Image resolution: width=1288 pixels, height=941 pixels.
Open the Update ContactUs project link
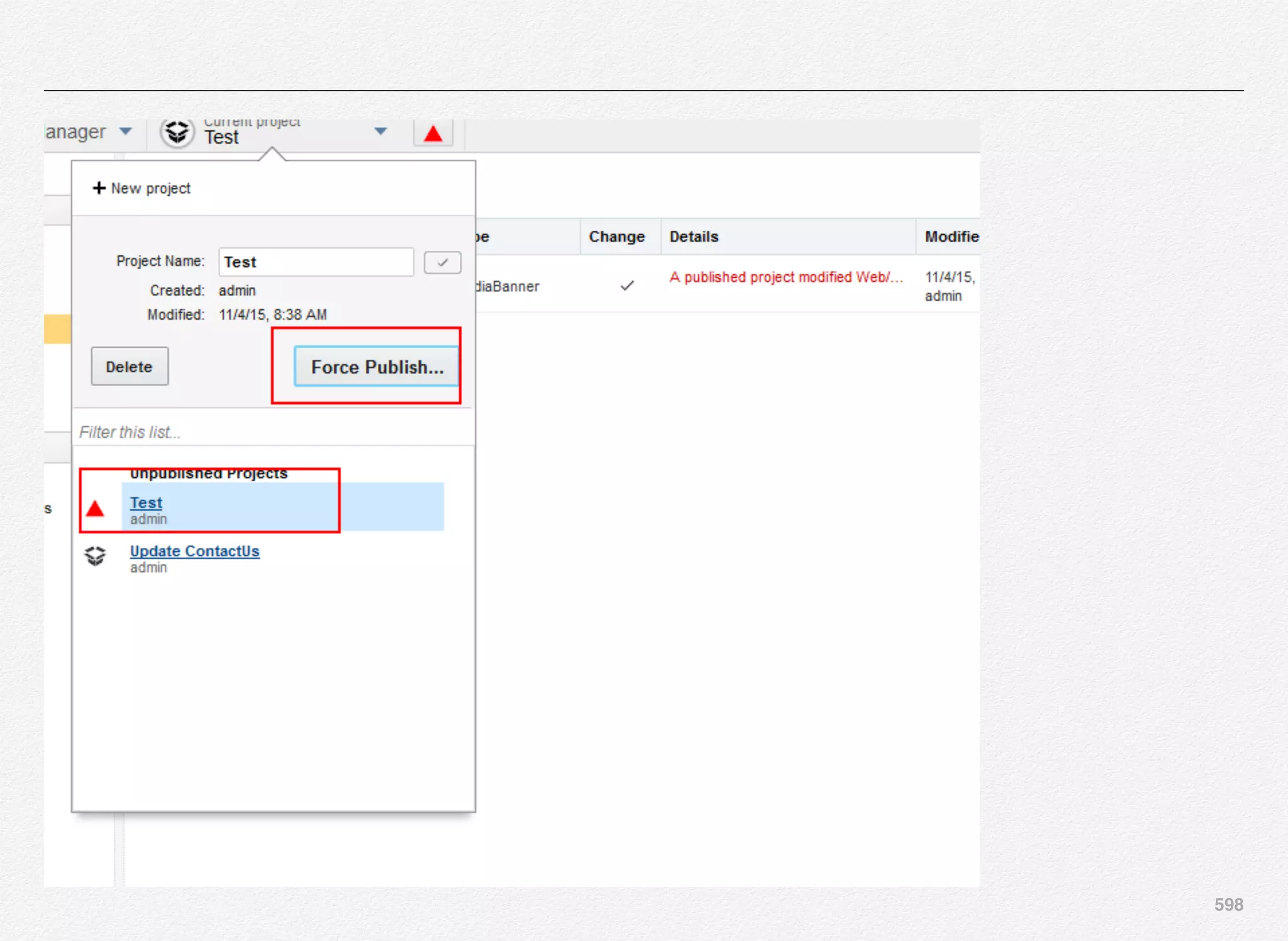click(x=194, y=551)
